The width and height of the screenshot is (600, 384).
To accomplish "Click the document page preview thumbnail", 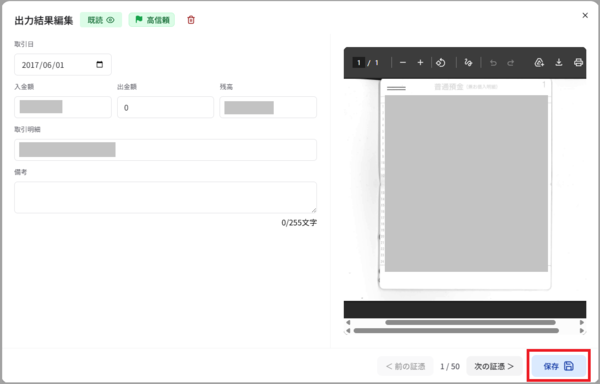I will click(x=465, y=184).
